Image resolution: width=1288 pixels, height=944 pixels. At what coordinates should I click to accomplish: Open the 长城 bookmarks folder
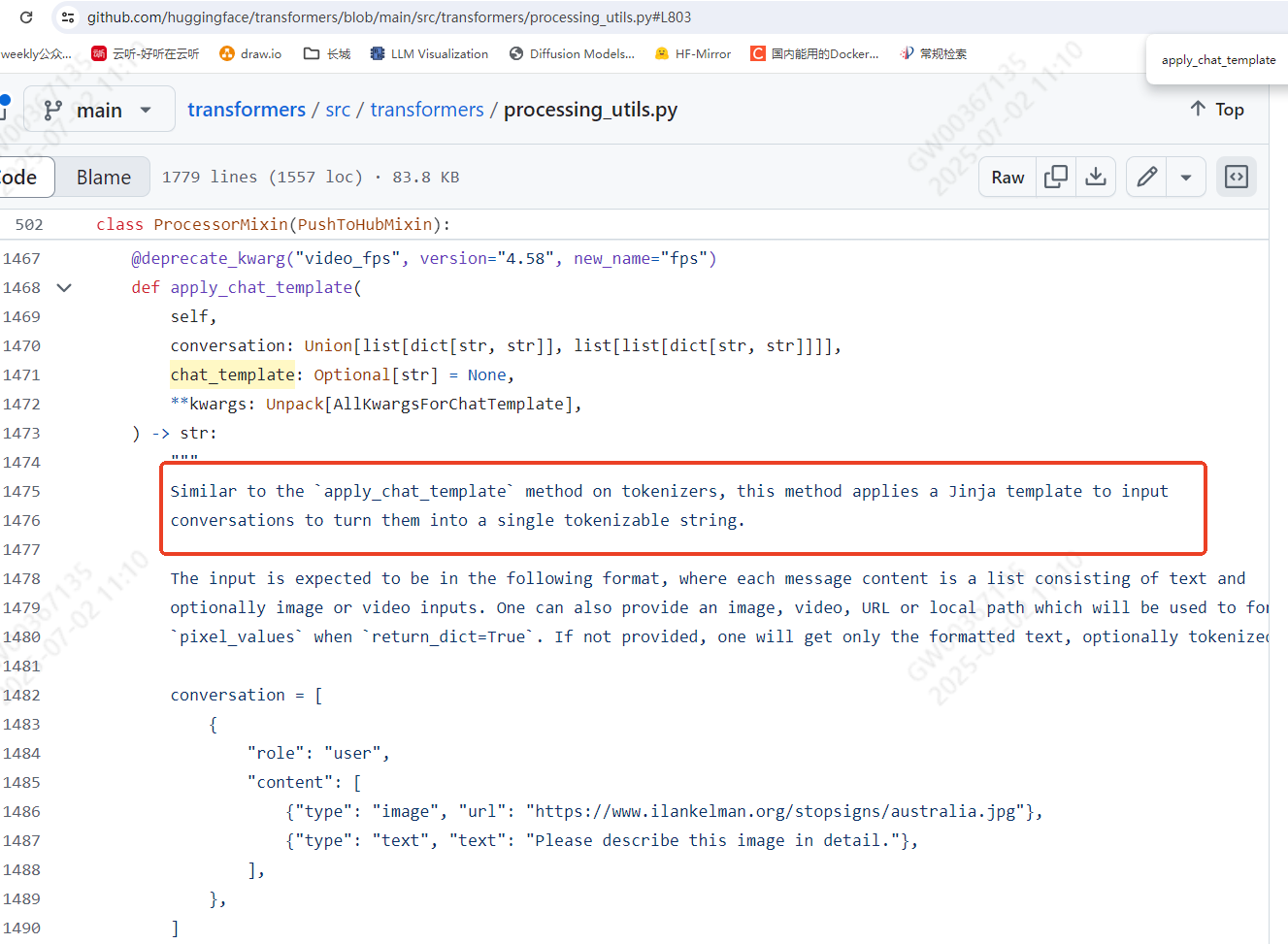tap(327, 53)
